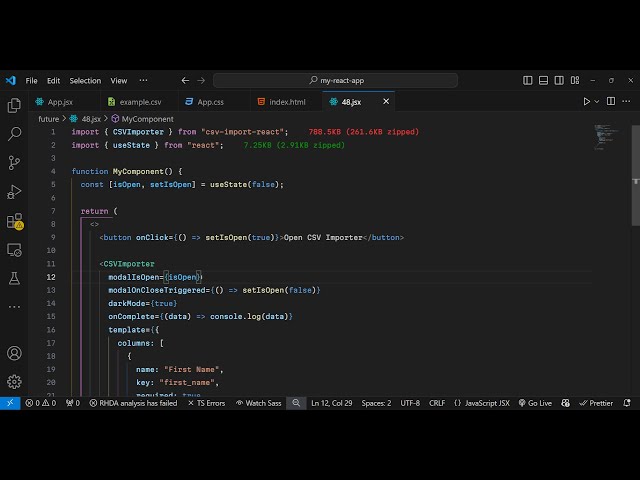Open the Search view icon

14,134
